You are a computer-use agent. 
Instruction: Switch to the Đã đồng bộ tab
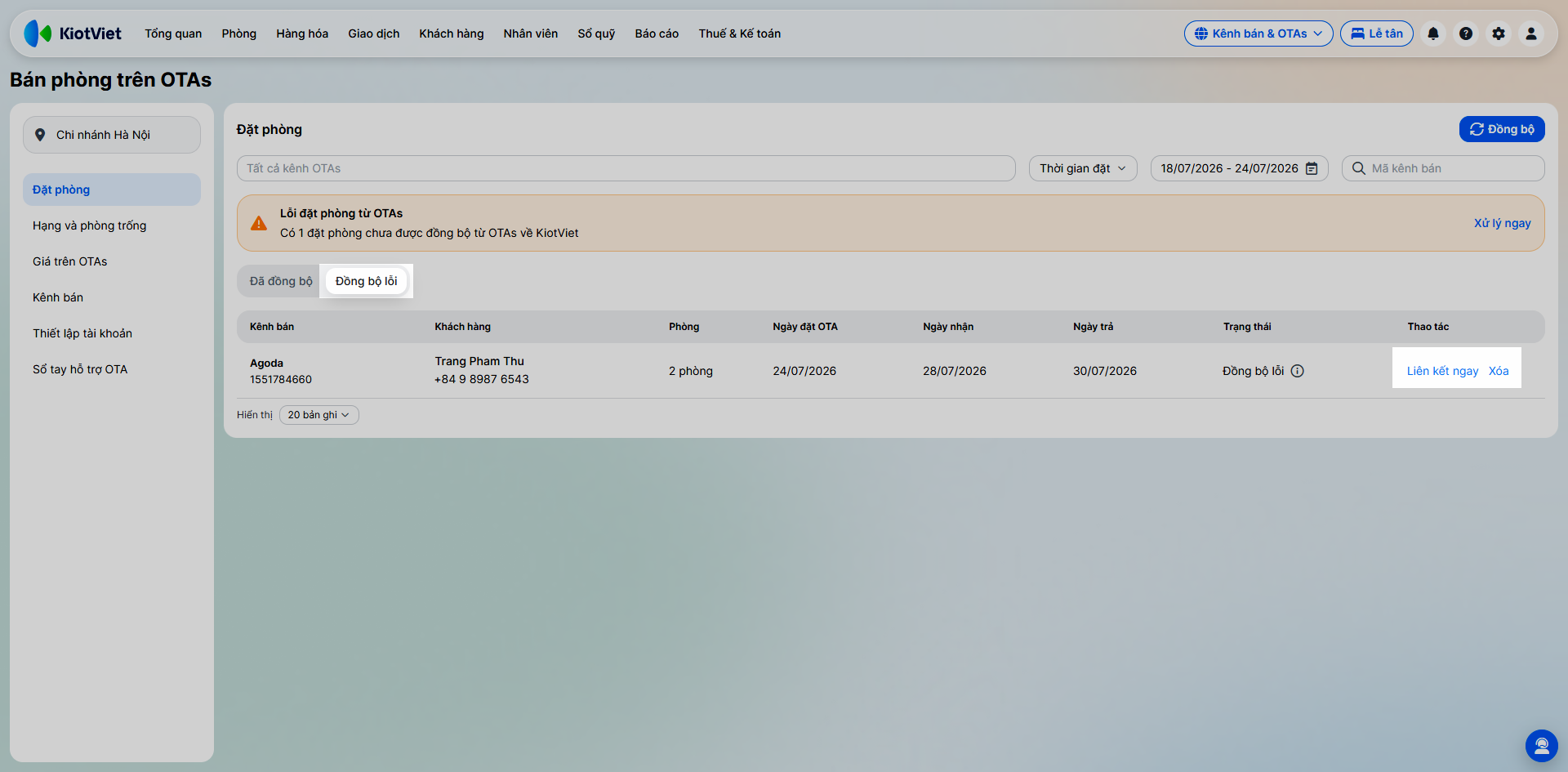coord(281,281)
